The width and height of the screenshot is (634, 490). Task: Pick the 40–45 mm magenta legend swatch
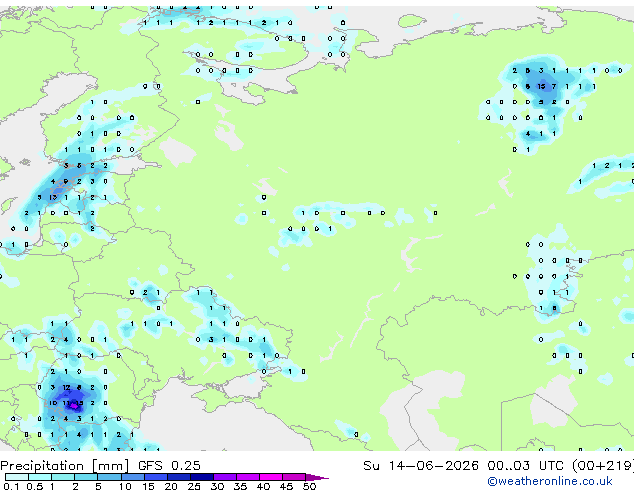coord(271,477)
